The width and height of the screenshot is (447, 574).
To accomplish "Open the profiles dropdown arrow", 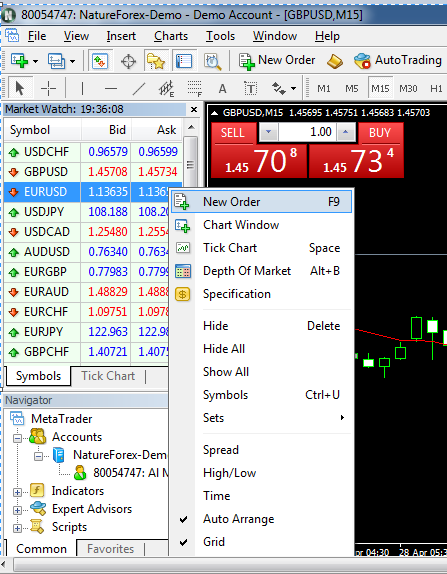I will [x=72, y=61].
